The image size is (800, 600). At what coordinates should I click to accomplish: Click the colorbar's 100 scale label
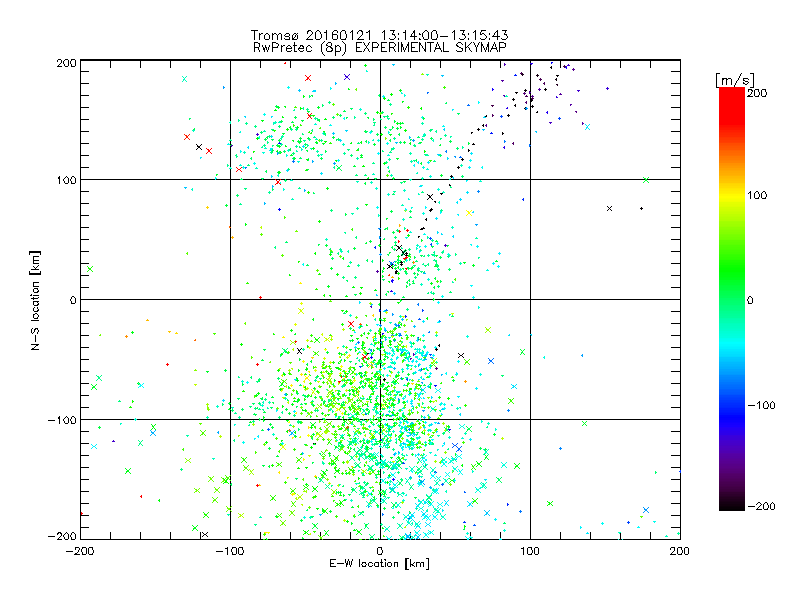tap(757, 195)
